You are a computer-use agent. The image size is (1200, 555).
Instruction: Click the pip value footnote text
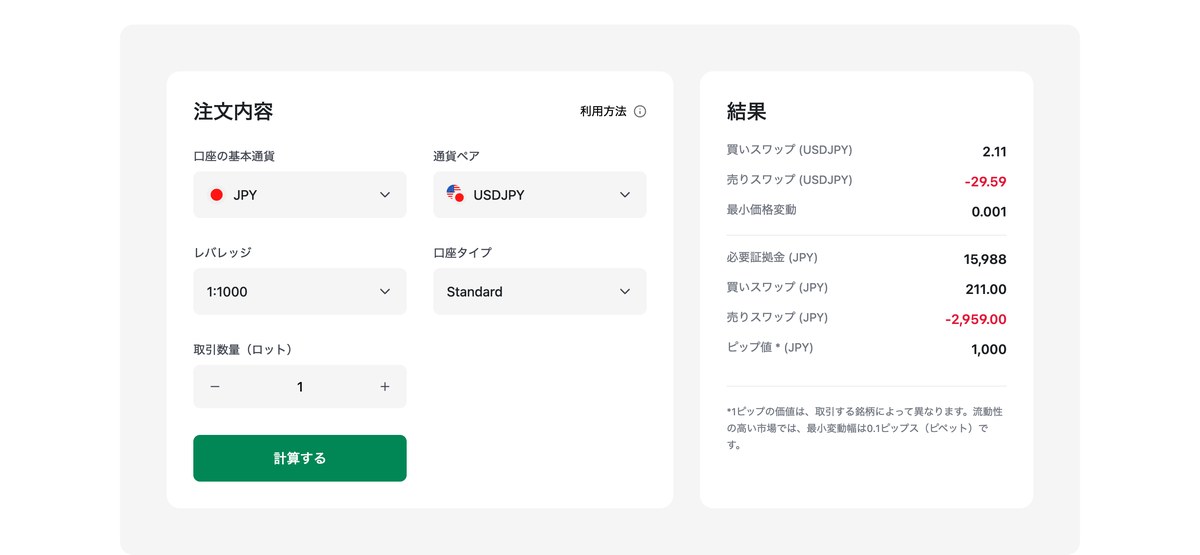pos(865,428)
